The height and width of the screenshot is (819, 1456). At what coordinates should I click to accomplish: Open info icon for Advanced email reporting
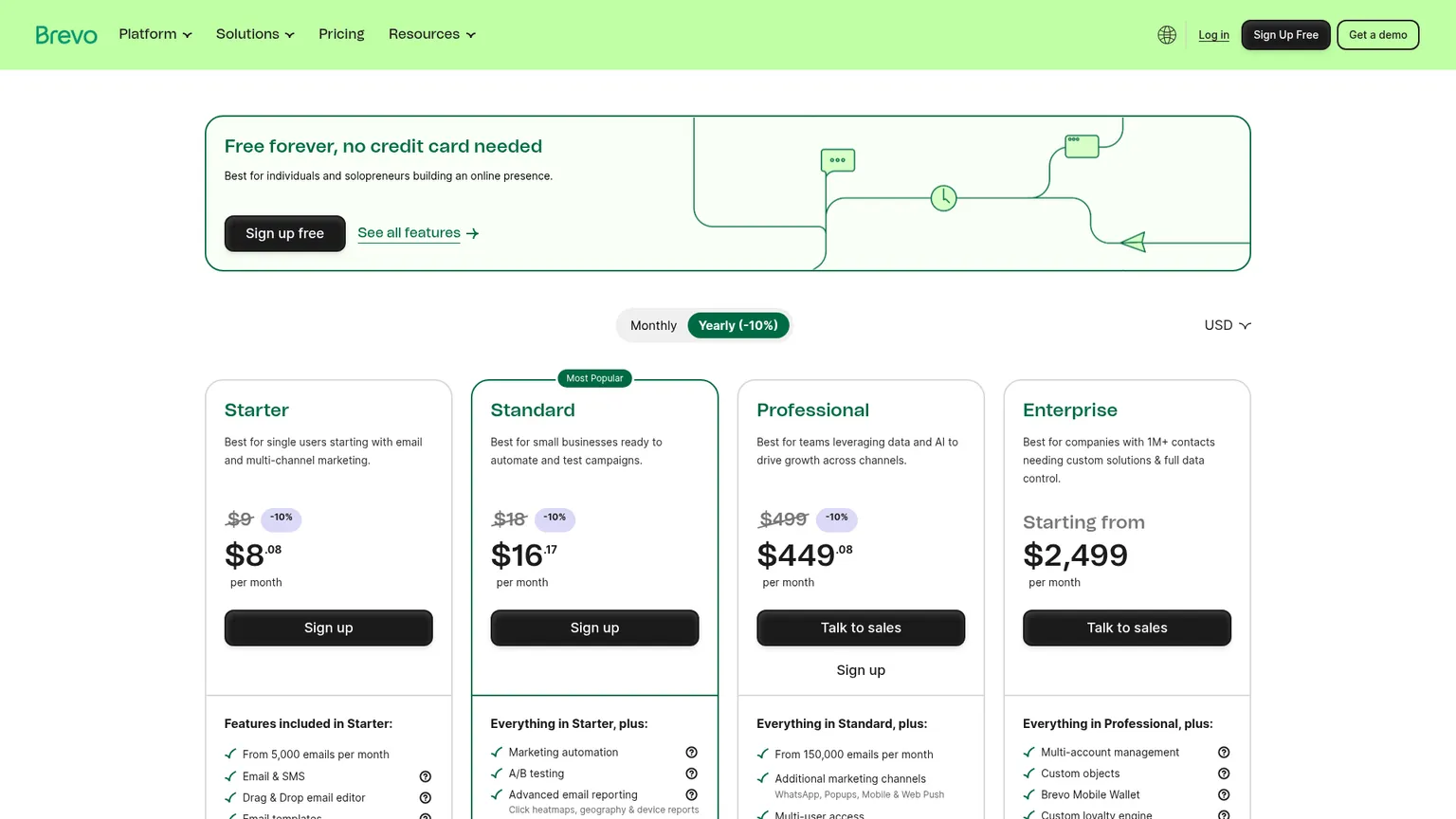pos(691,795)
